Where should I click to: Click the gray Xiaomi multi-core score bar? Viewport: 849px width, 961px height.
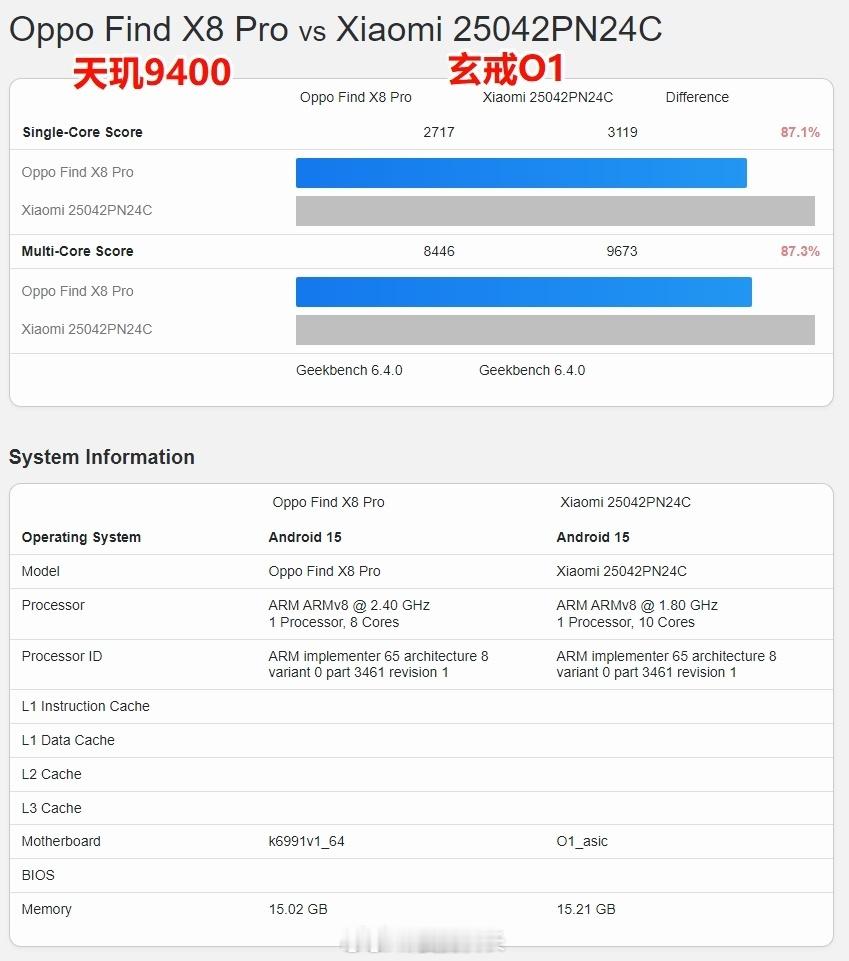[555, 330]
